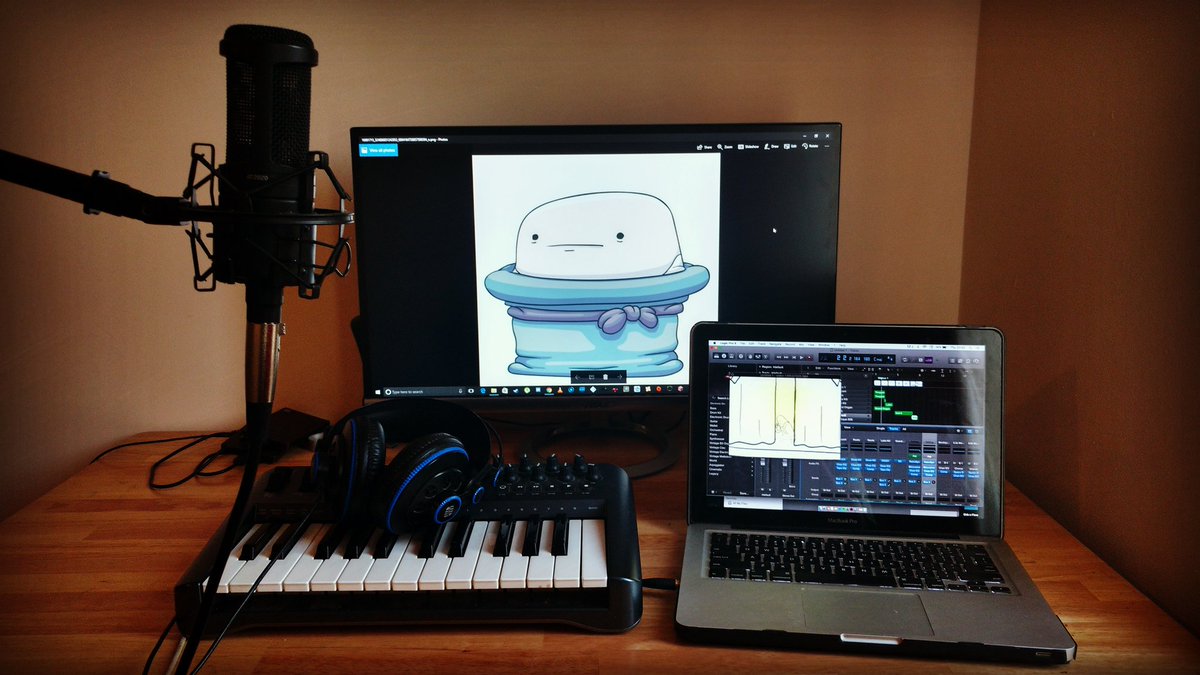Open the Navigate menu in Logic Pro
This screenshot has width=1200, height=675.
click(x=775, y=344)
